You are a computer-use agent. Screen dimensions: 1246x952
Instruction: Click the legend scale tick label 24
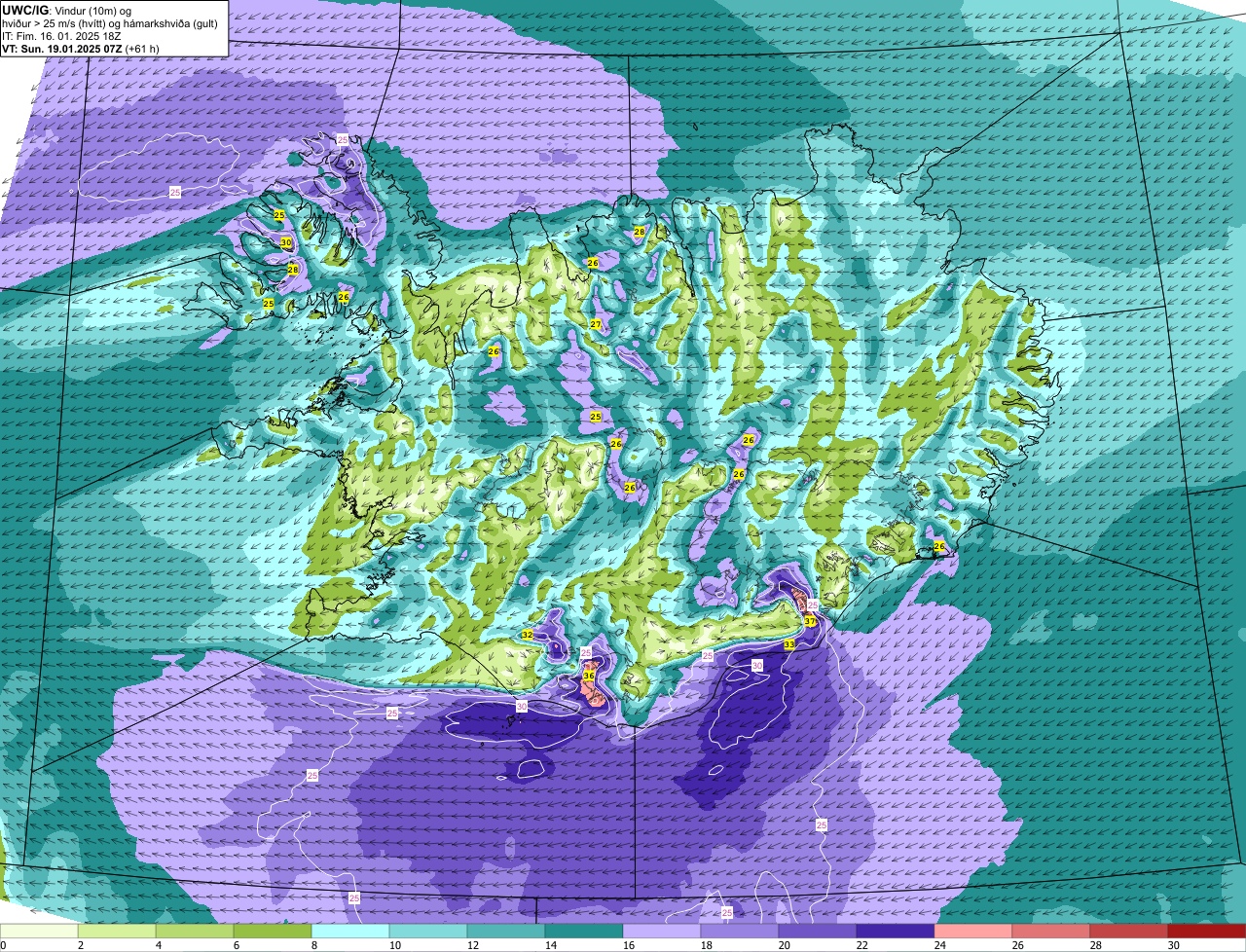click(x=940, y=945)
